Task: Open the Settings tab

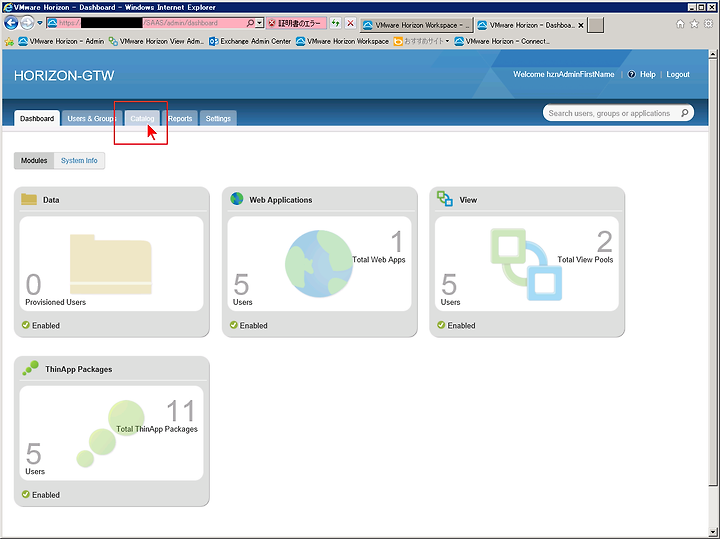Action: [218, 118]
